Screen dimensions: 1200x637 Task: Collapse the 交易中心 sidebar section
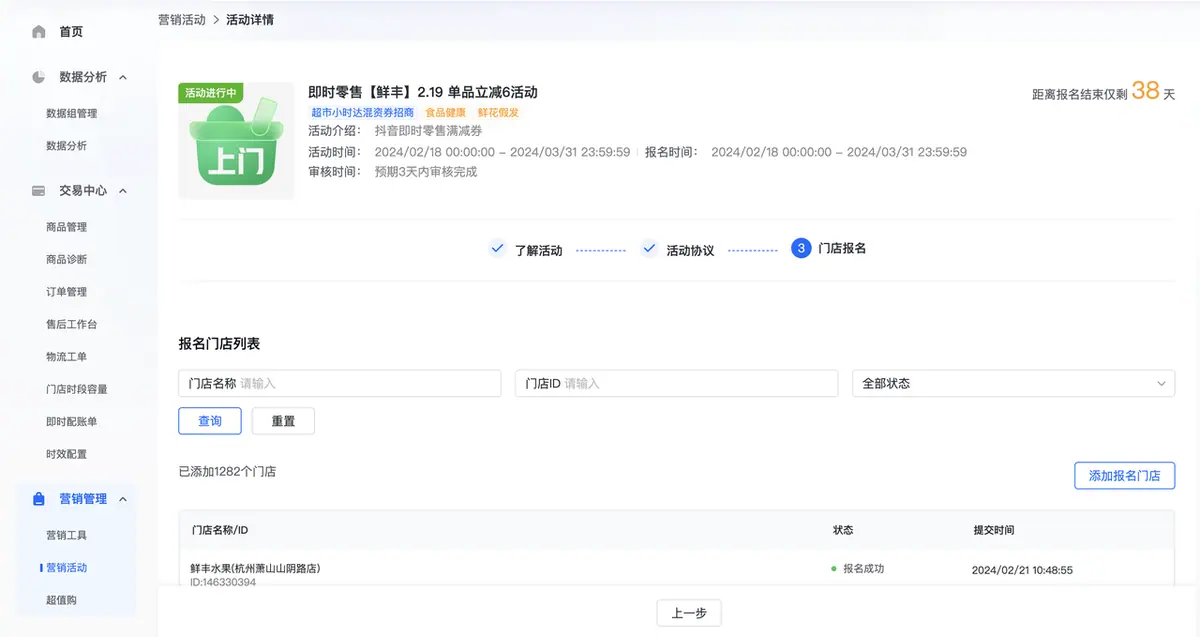coord(123,191)
